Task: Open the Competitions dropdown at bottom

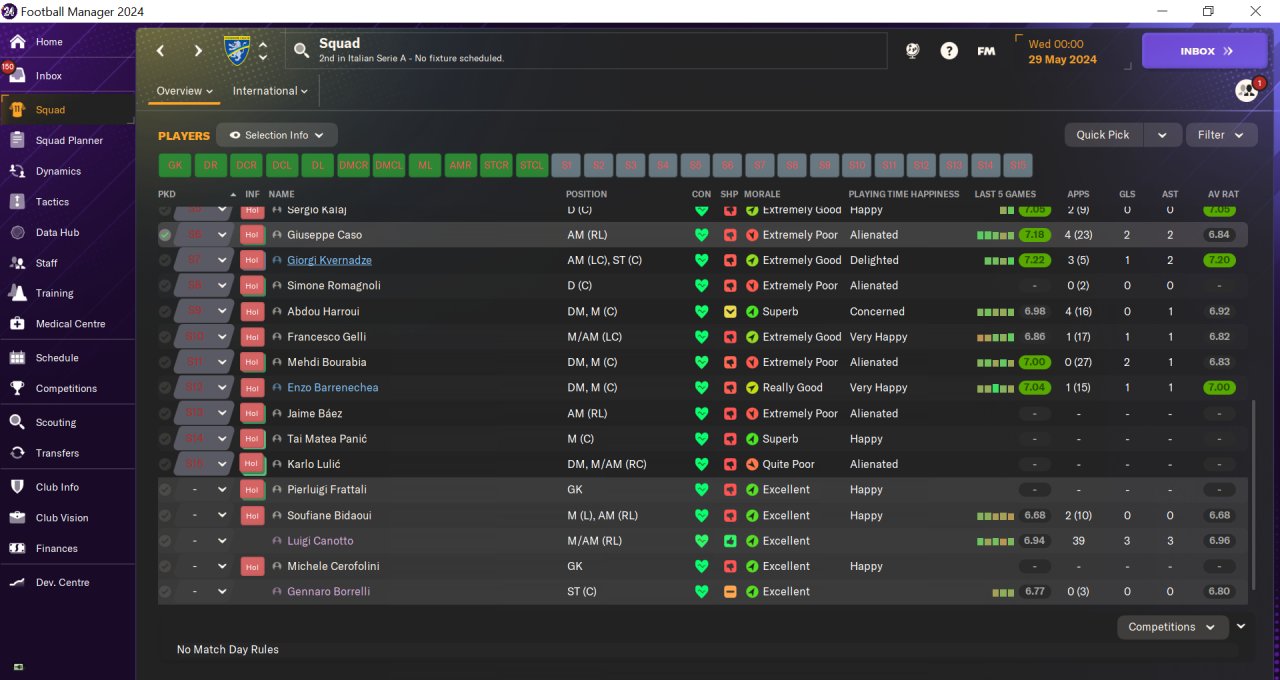Action: 1172,627
